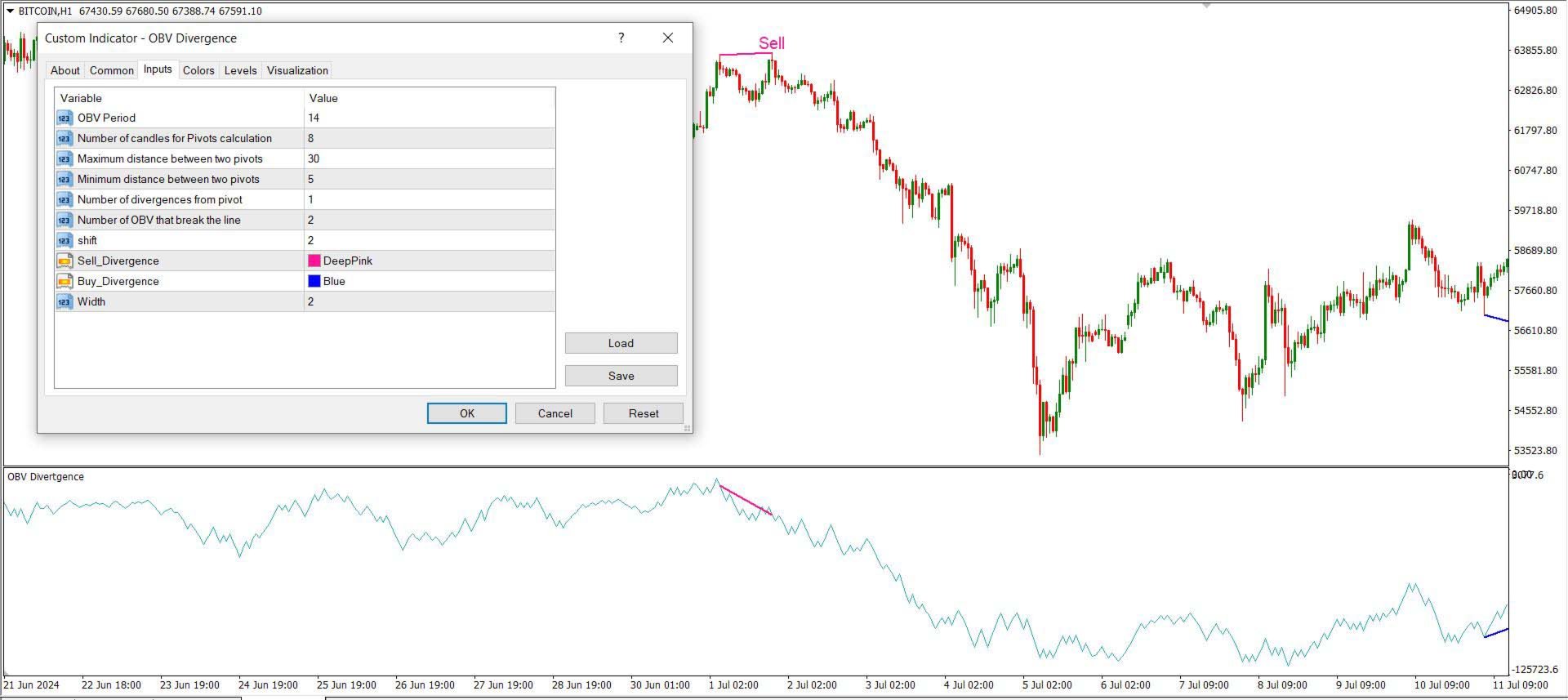1568x700 pixels.
Task: Click the OBV Divertgence indicator label
Action: (x=46, y=477)
